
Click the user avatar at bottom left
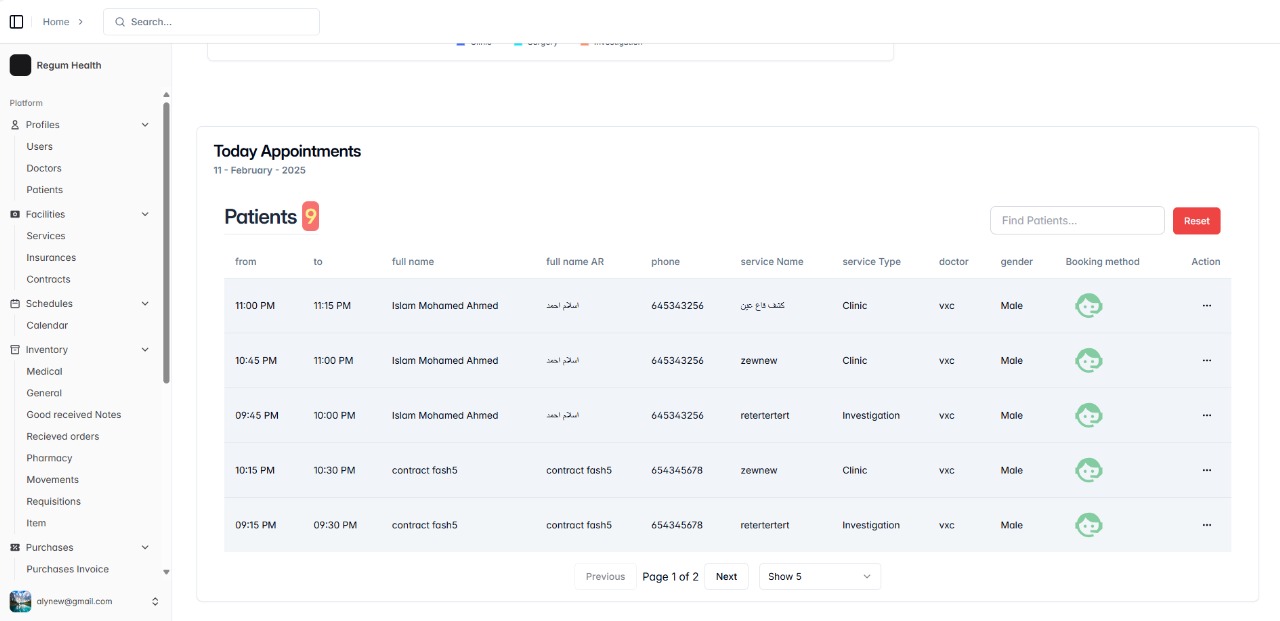[x=20, y=601]
